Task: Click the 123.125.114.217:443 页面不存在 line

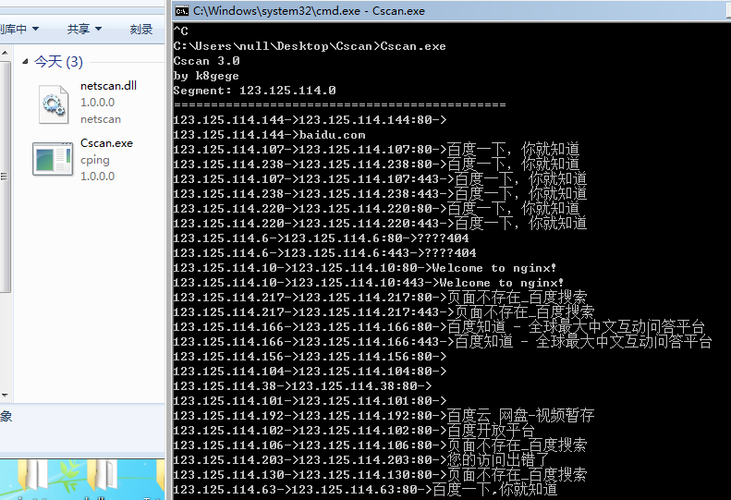Action: (384, 312)
